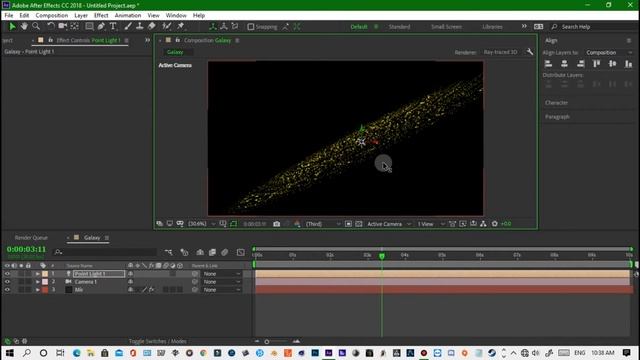Select the Selection arrow tool
The width and height of the screenshot is (640, 360).
tap(12, 27)
